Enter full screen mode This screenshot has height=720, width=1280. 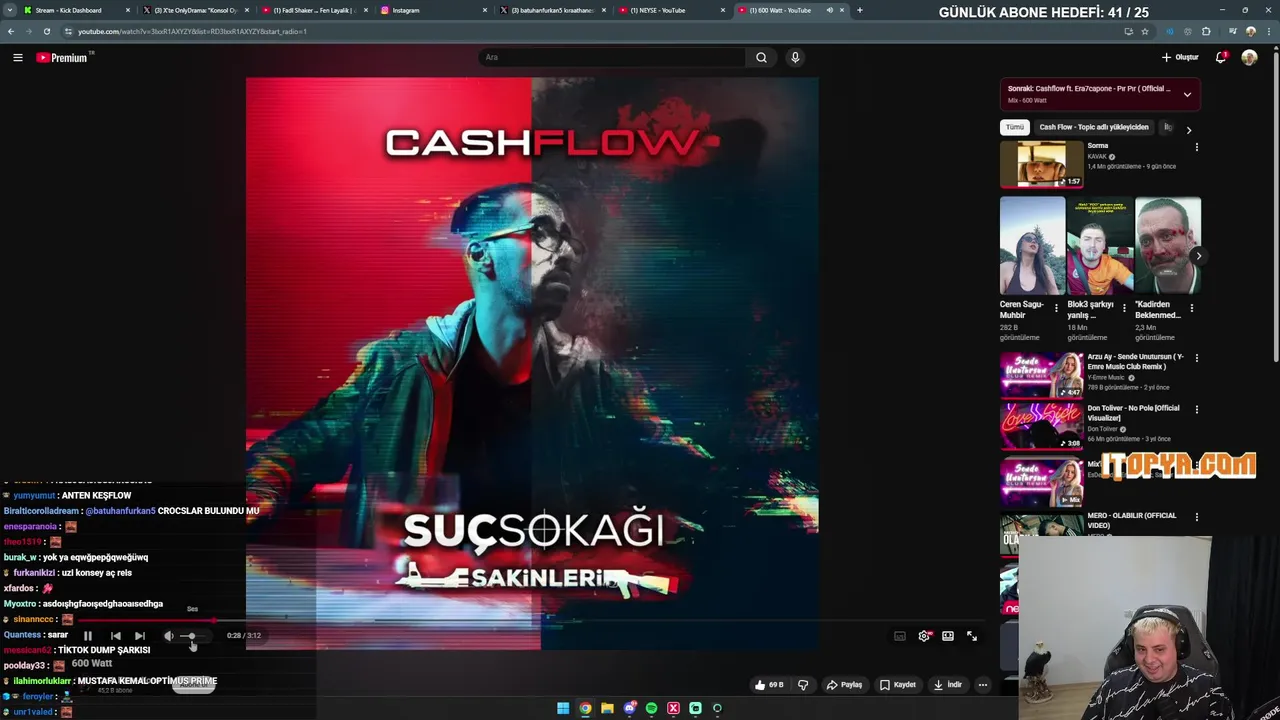coord(972,636)
